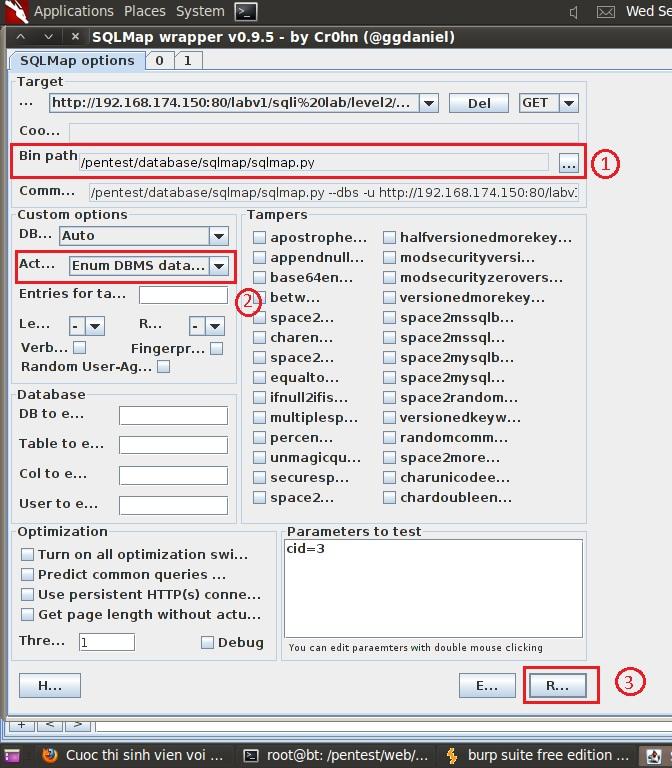Click the User to enumerate input field
The width and height of the screenshot is (672, 768).
point(173,505)
